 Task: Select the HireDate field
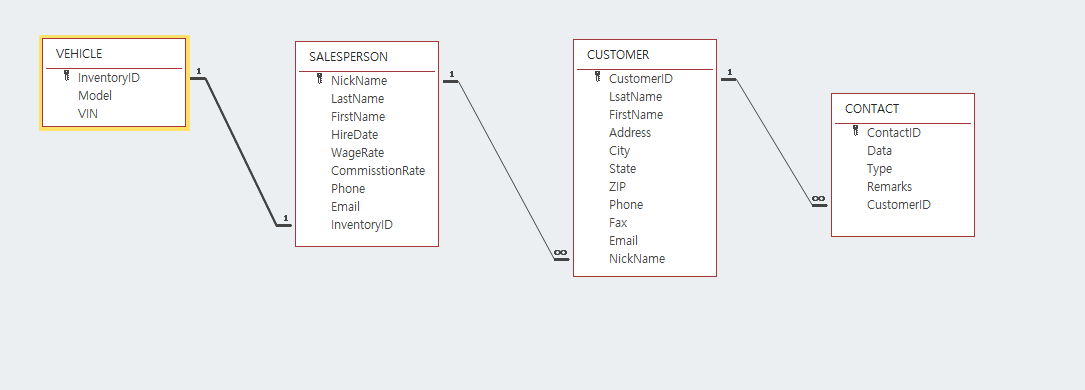click(354, 135)
